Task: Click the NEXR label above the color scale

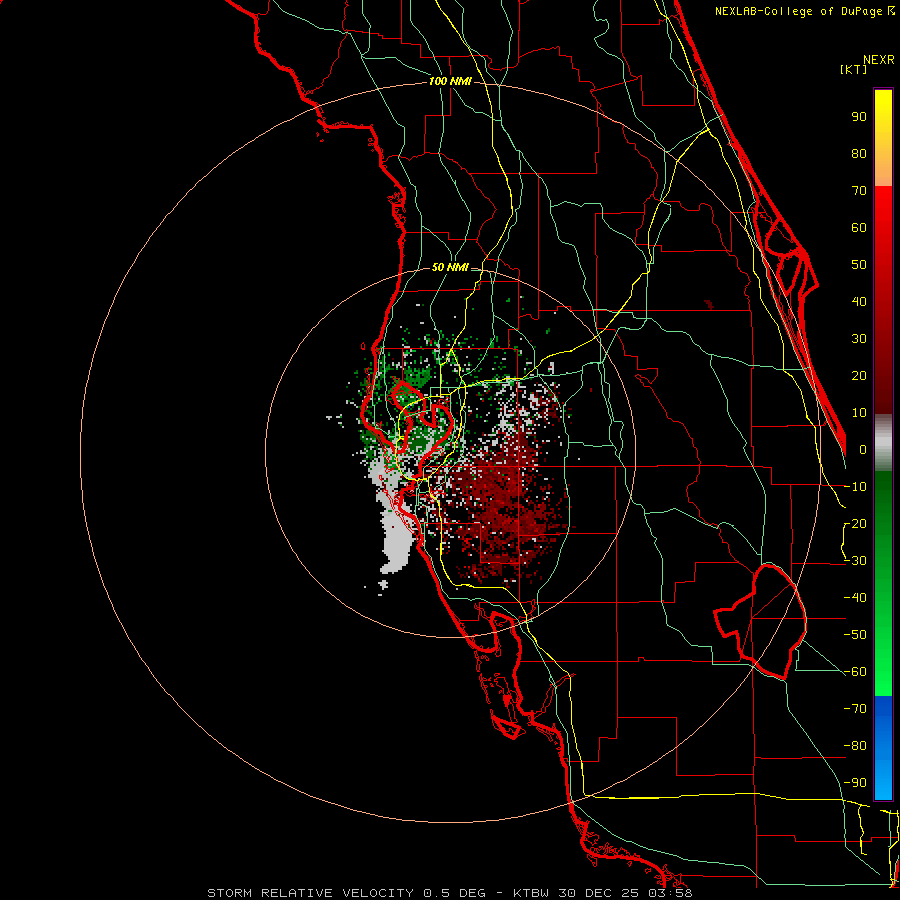Action: (879, 60)
